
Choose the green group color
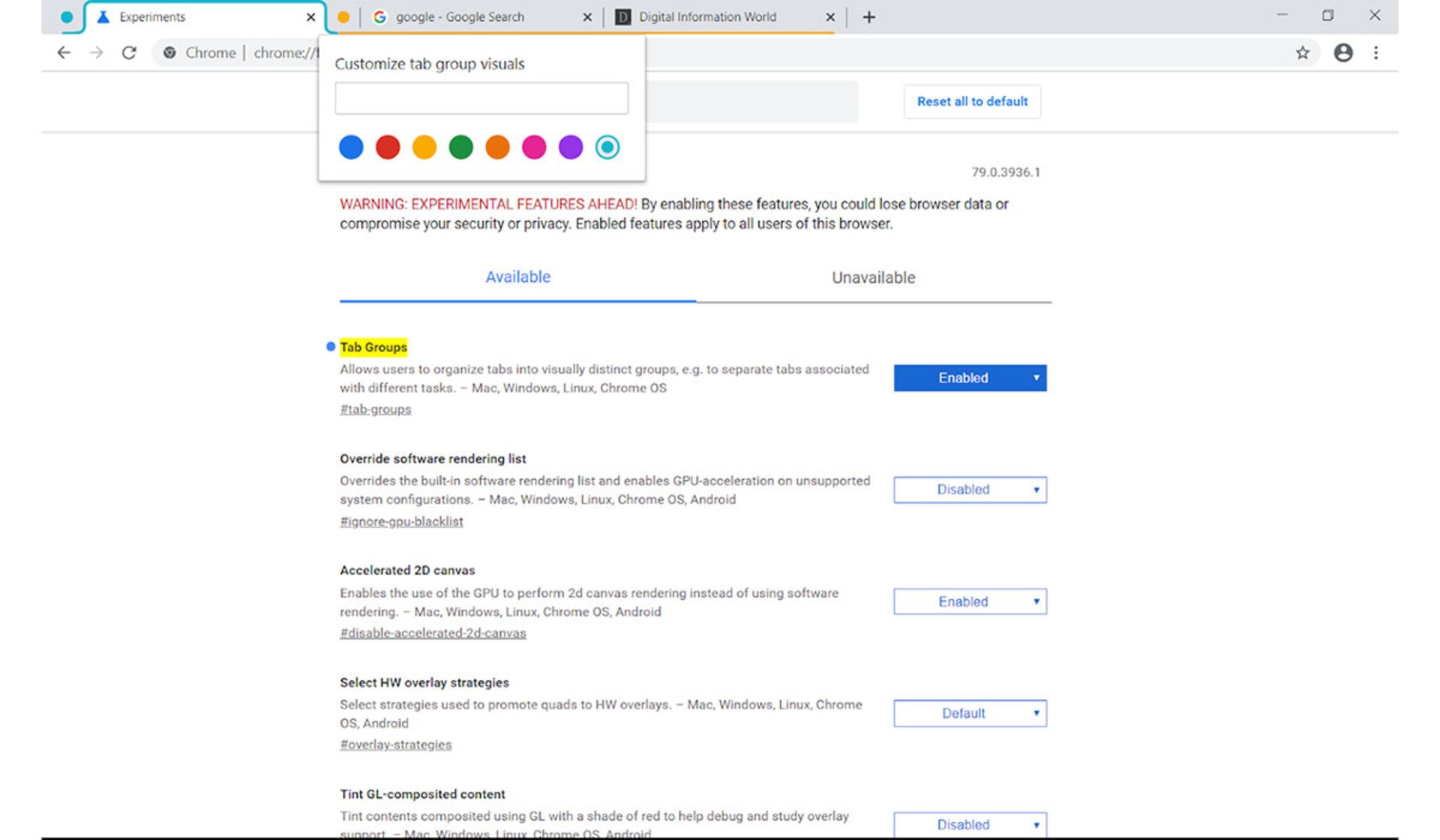click(x=461, y=147)
